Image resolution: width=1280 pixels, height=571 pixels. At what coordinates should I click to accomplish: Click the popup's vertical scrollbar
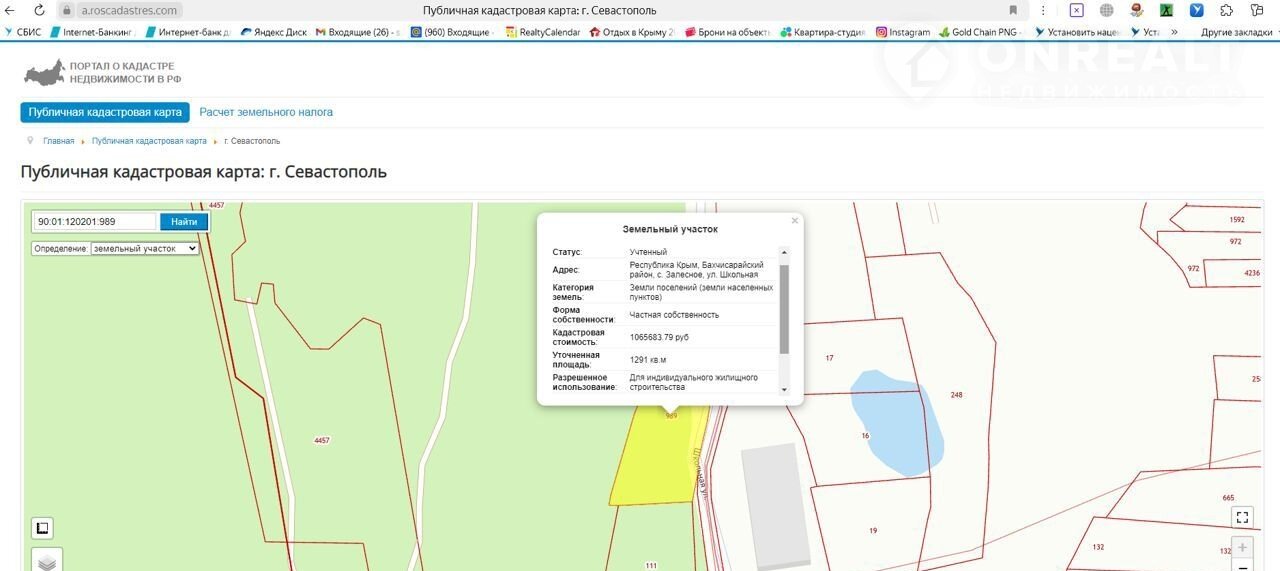(x=784, y=310)
